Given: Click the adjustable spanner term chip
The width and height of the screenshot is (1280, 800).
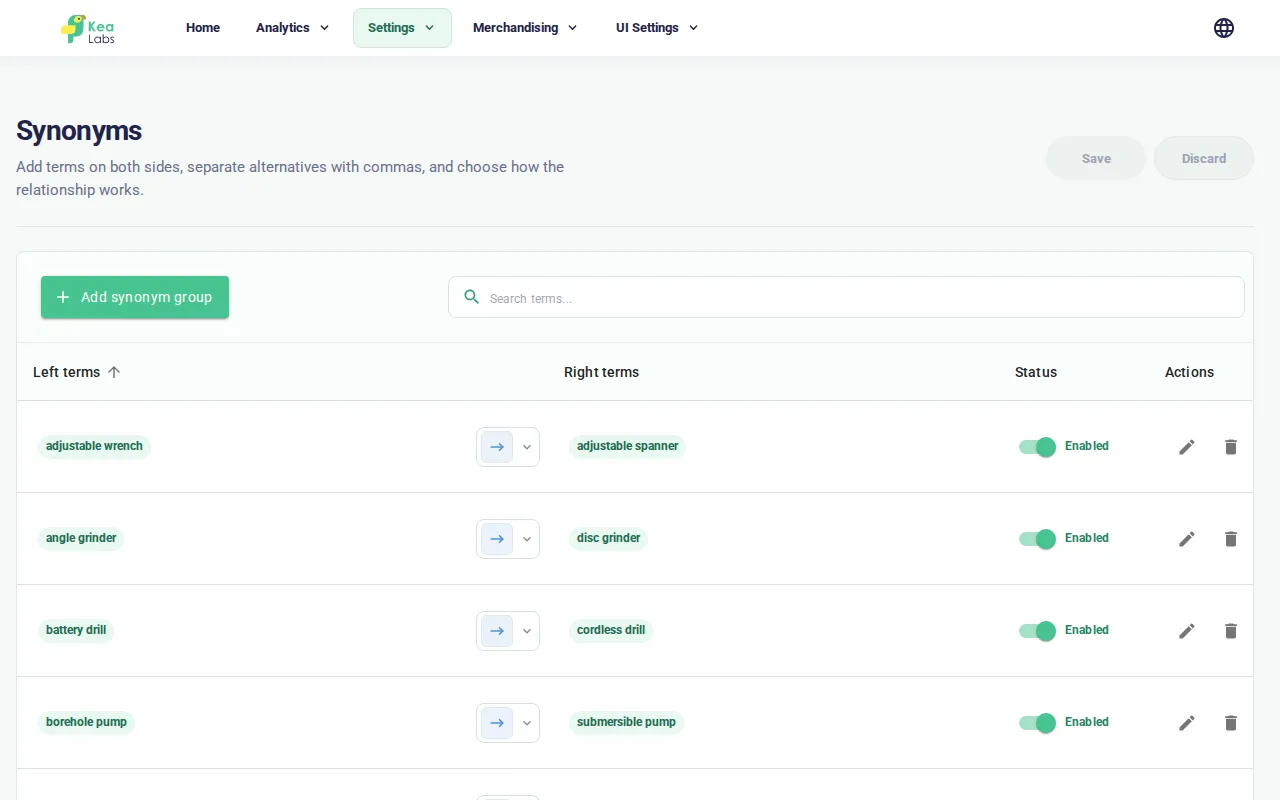Looking at the screenshot, I should [x=628, y=446].
